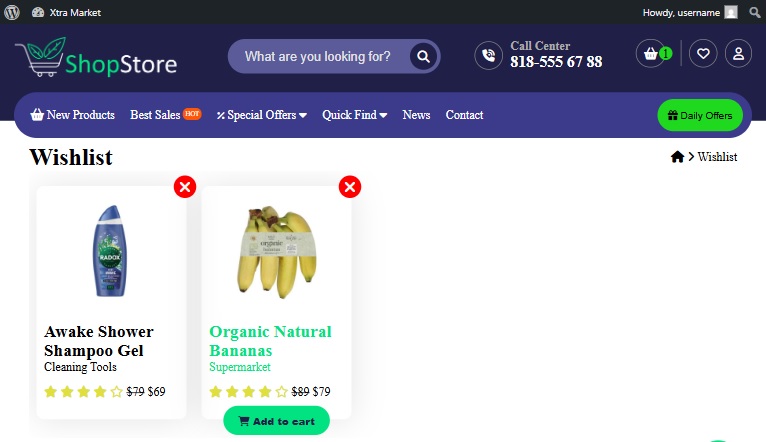The height and width of the screenshot is (442, 766).
Task: Click the search magnifier button in search bar
Action: coord(423,57)
